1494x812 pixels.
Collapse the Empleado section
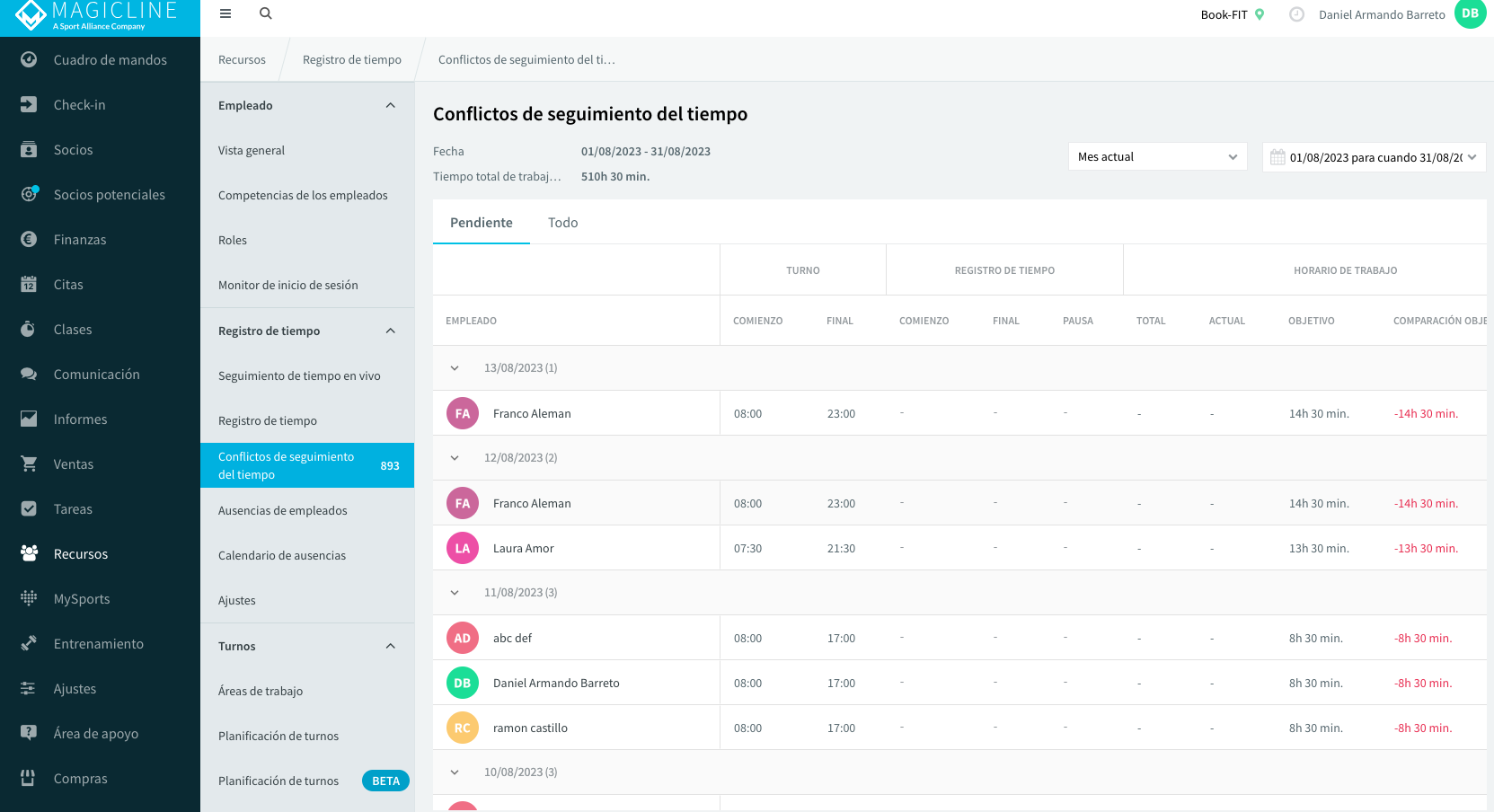pyautogui.click(x=391, y=105)
